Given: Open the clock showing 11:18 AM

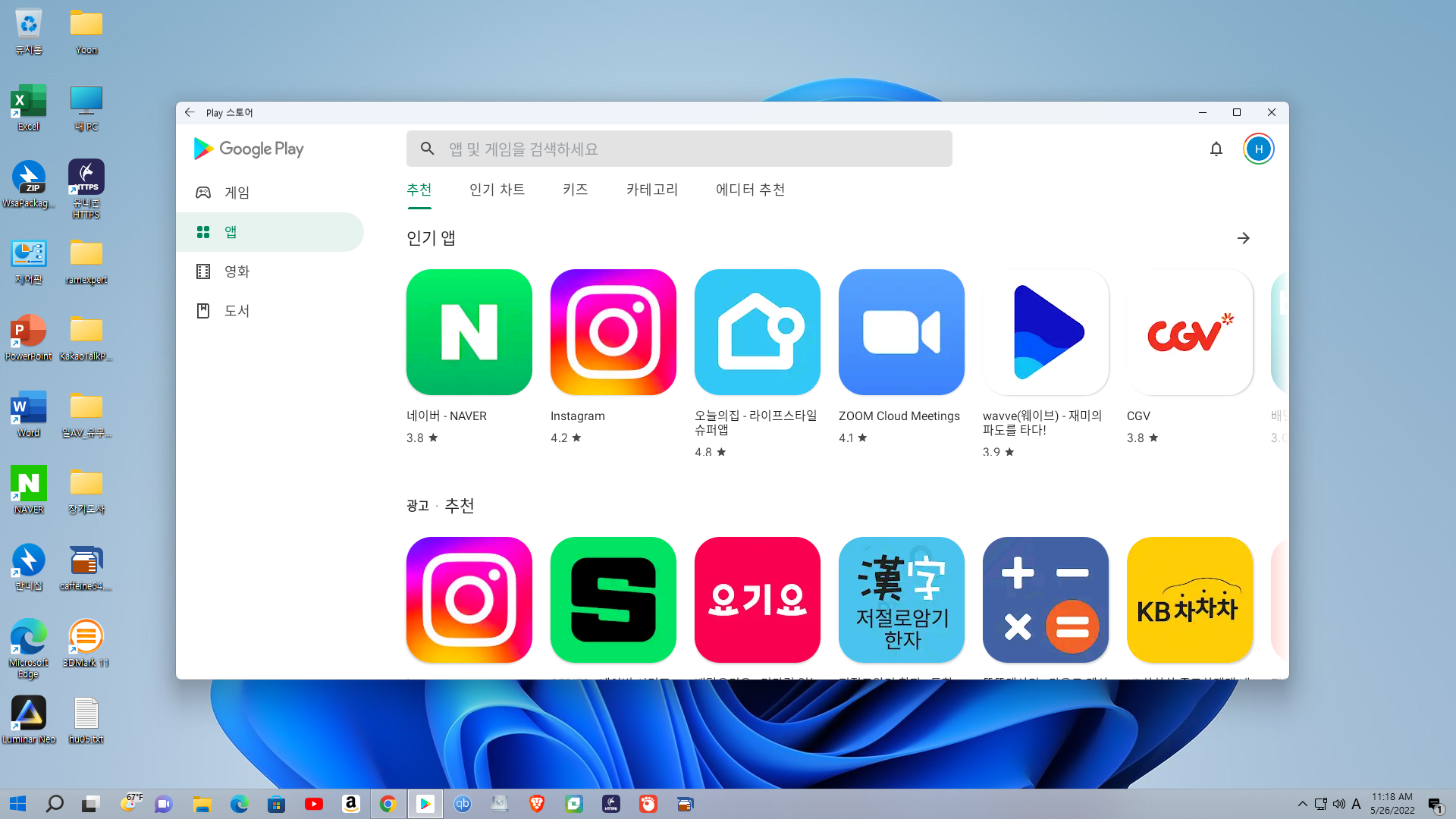Looking at the screenshot, I should [x=1392, y=804].
